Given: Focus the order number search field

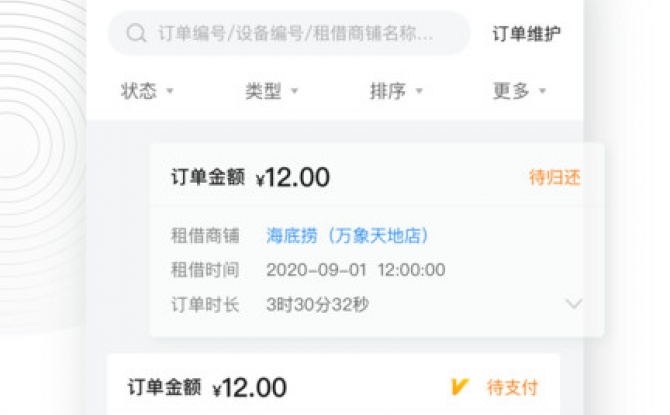Looking at the screenshot, I should (x=289, y=33).
